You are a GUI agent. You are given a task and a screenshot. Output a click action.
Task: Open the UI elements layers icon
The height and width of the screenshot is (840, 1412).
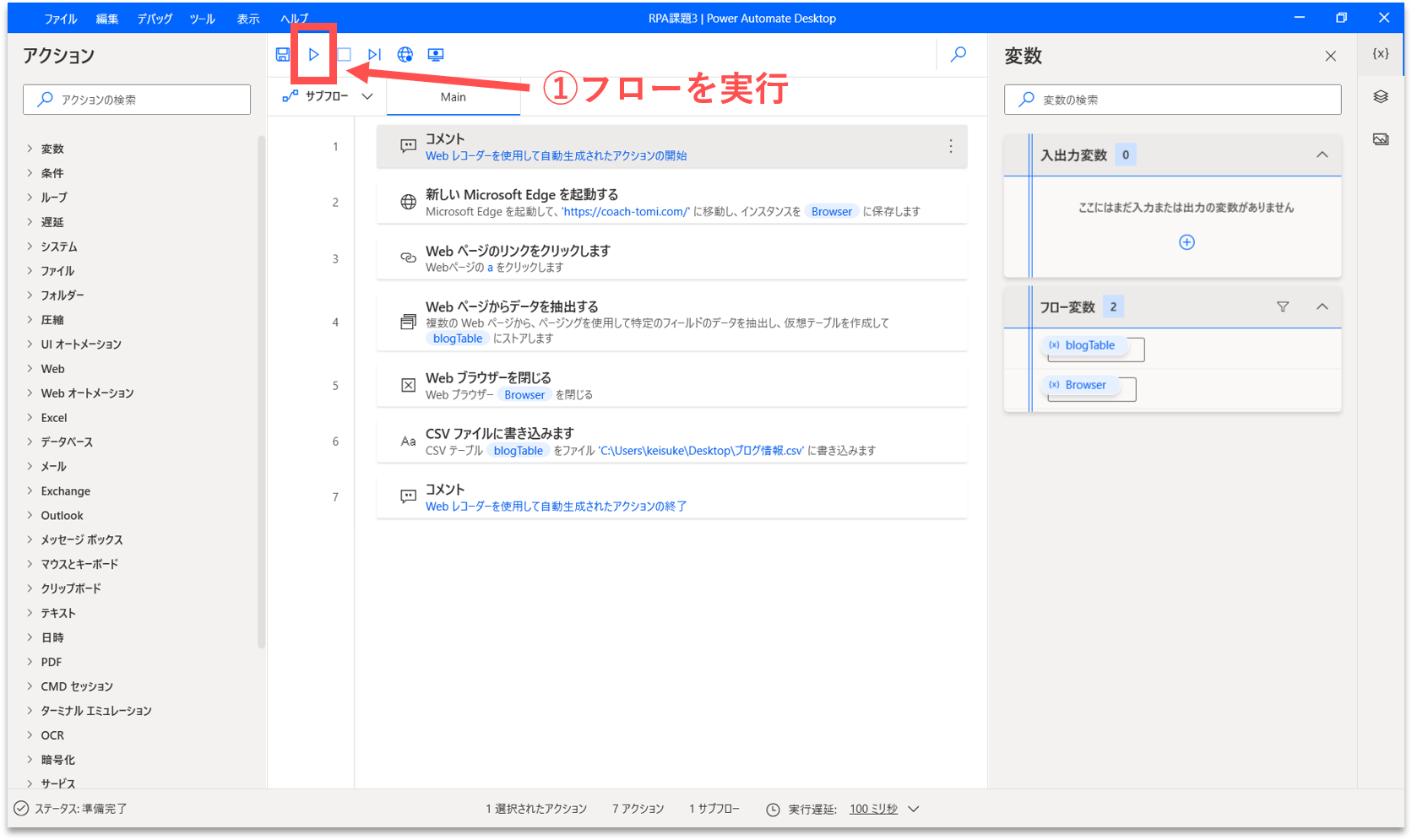(1381, 97)
